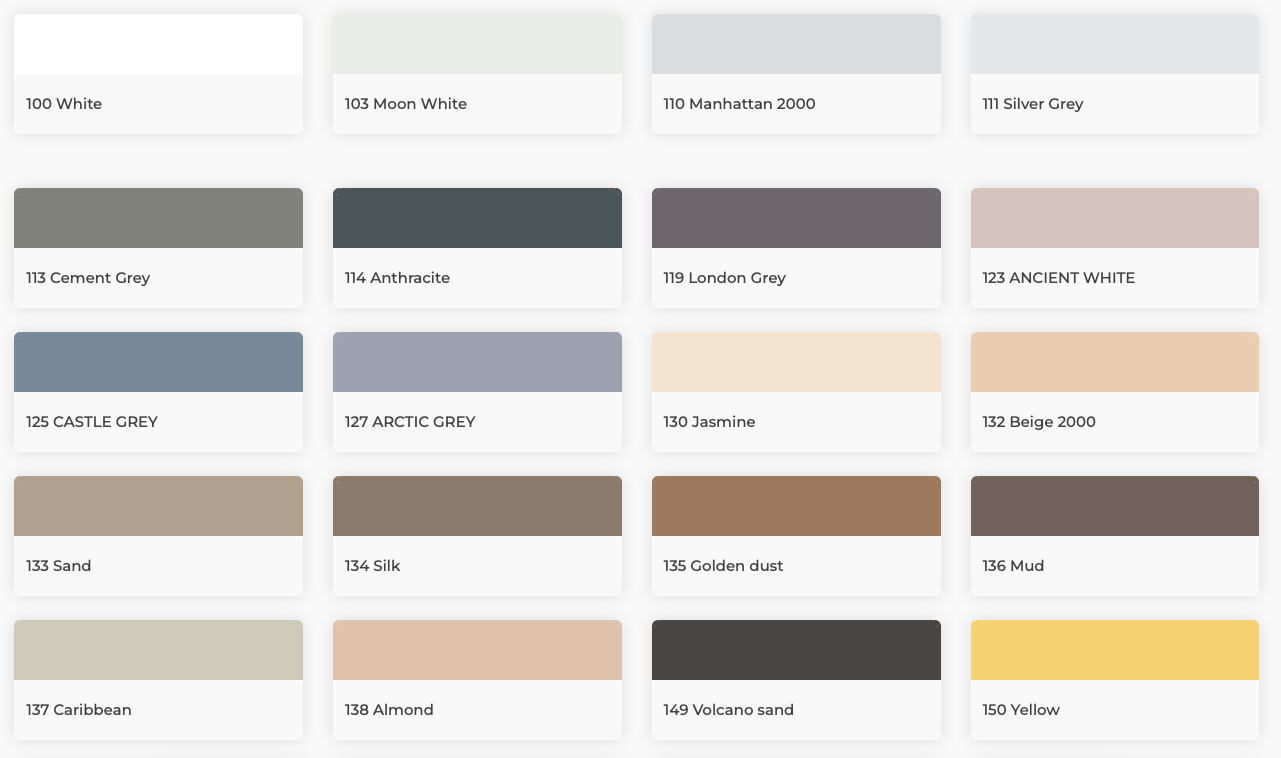Pick the 133 Sand color card
The image size is (1281, 758).
[x=158, y=507]
